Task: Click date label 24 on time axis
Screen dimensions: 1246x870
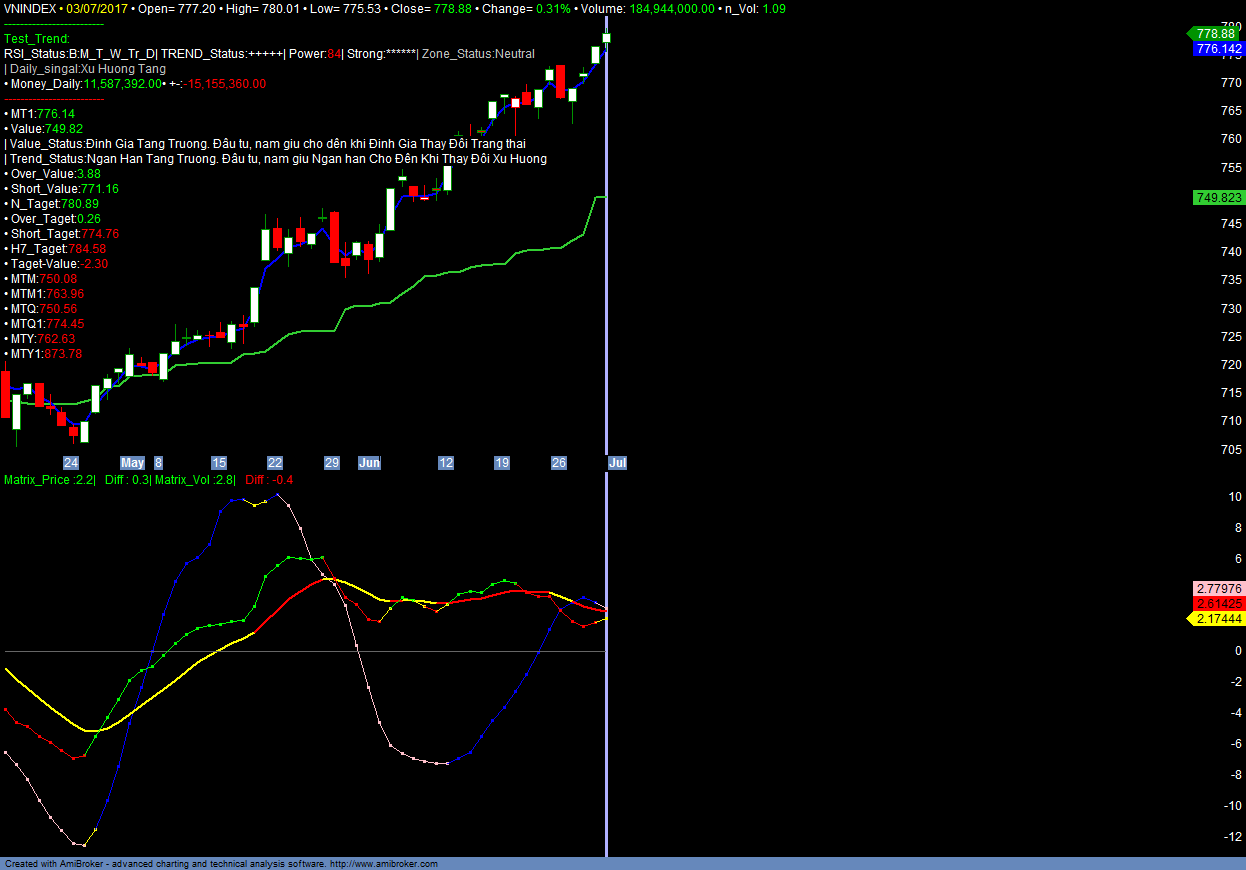Action: coord(71,463)
